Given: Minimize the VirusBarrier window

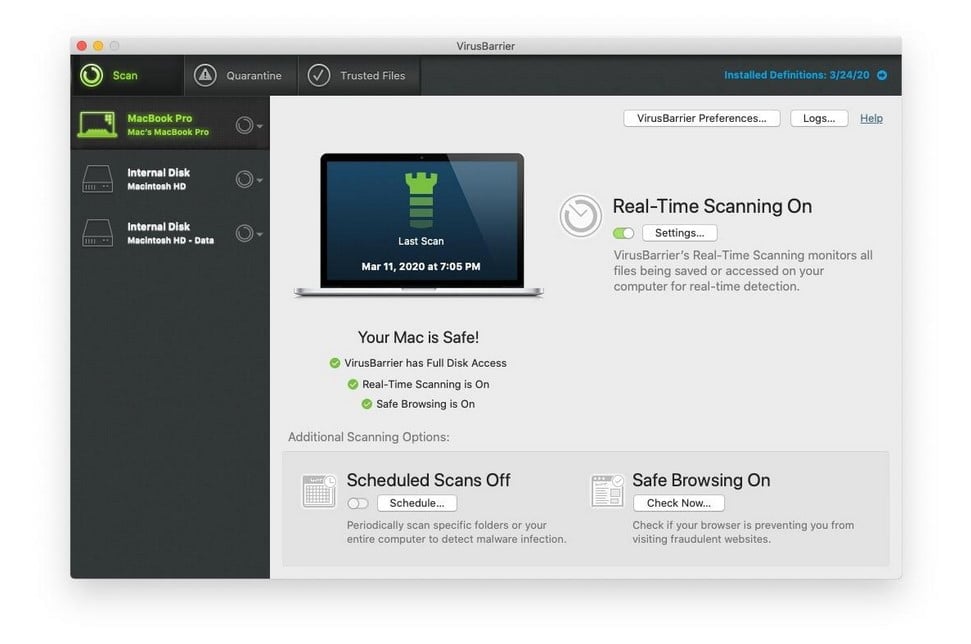Looking at the screenshot, I should (98, 46).
